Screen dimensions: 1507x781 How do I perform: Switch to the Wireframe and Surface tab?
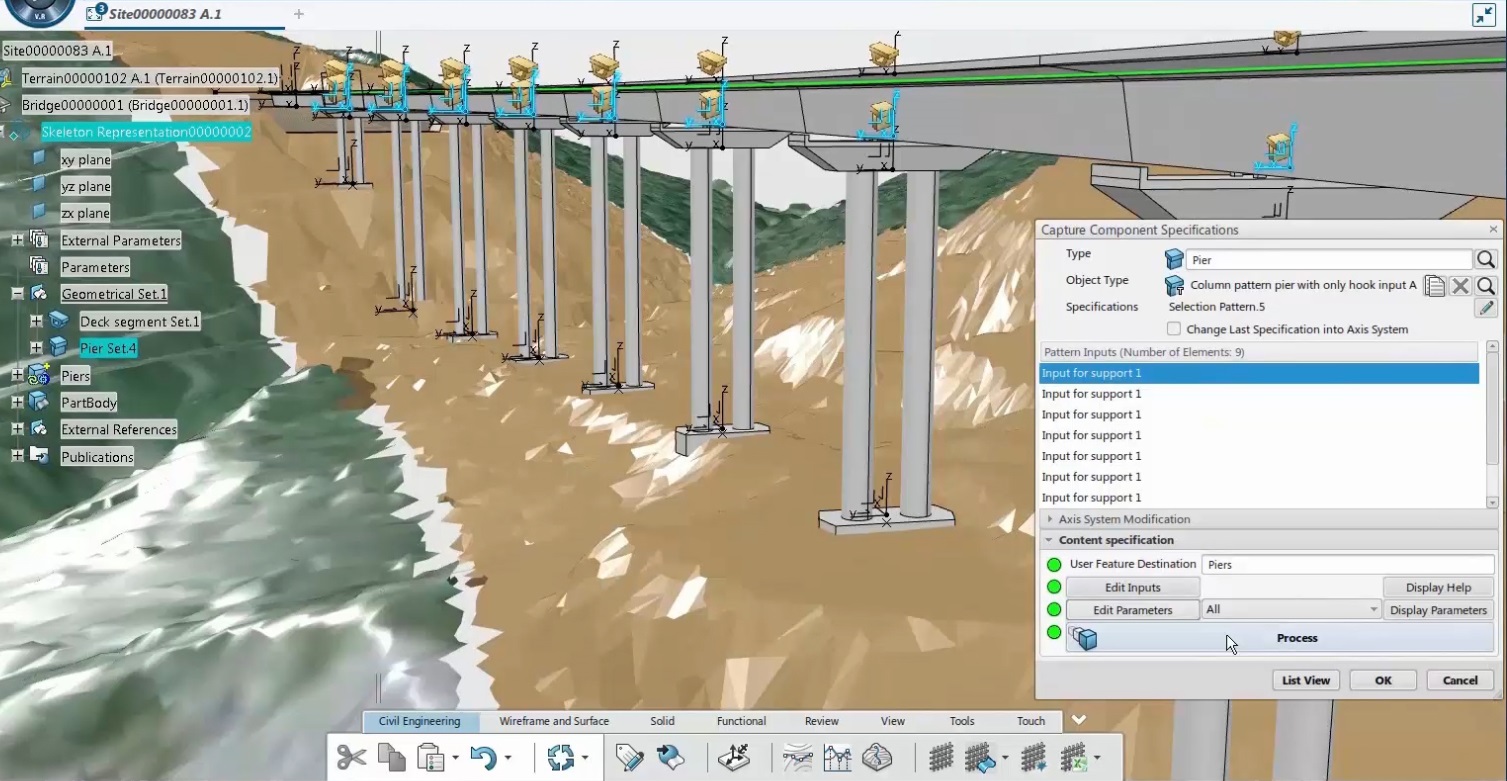pyautogui.click(x=554, y=721)
